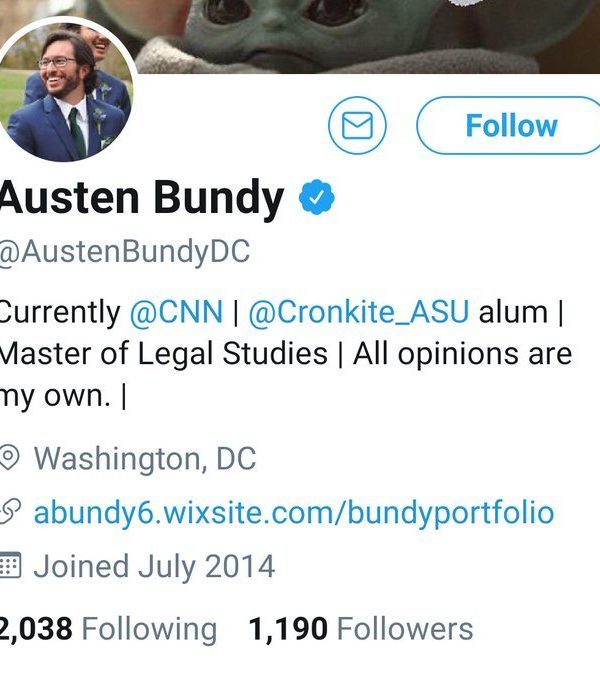Open the direct message envelope icon

click(x=357, y=126)
